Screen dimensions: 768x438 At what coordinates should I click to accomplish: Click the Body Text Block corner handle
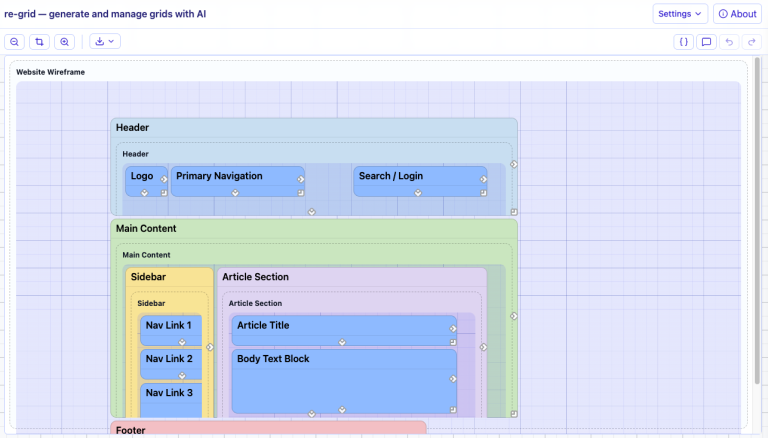click(x=453, y=410)
